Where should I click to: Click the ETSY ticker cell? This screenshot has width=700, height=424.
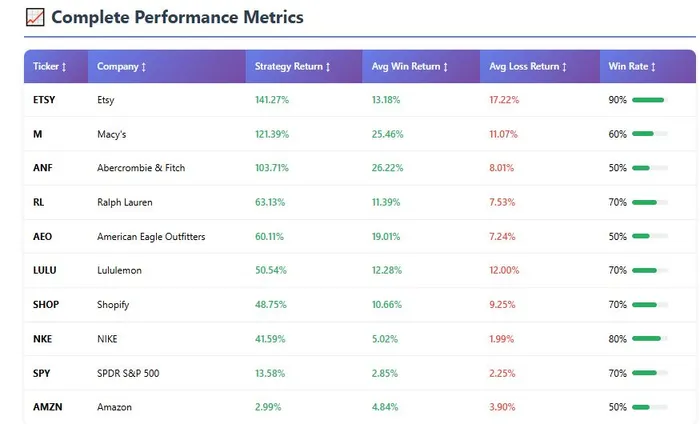point(44,100)
